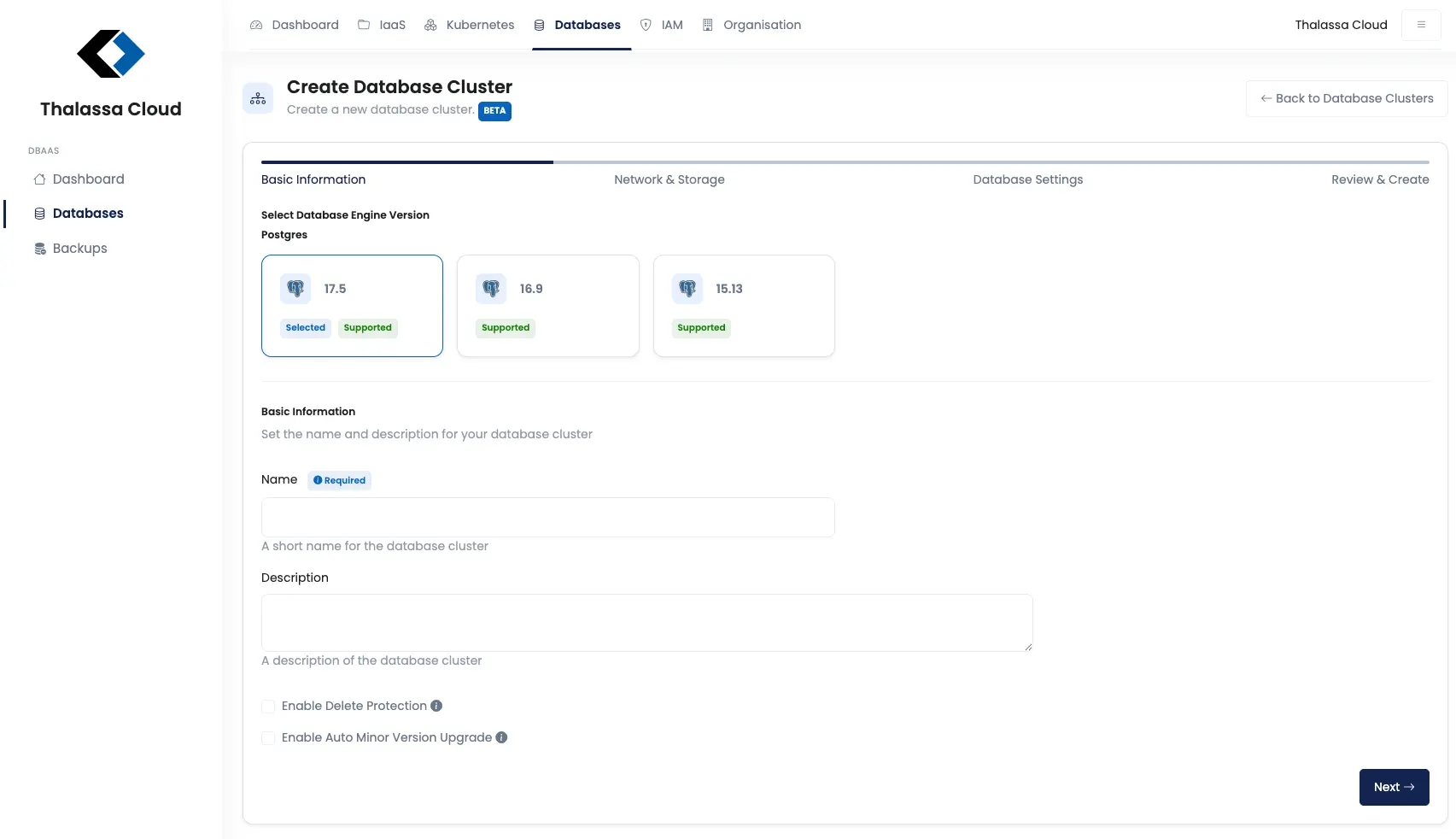The height and width of the screenshot is (839, 1456).
Task: Click the info tooltip beside Delete Protection
Action: click(x=436, y=706)
